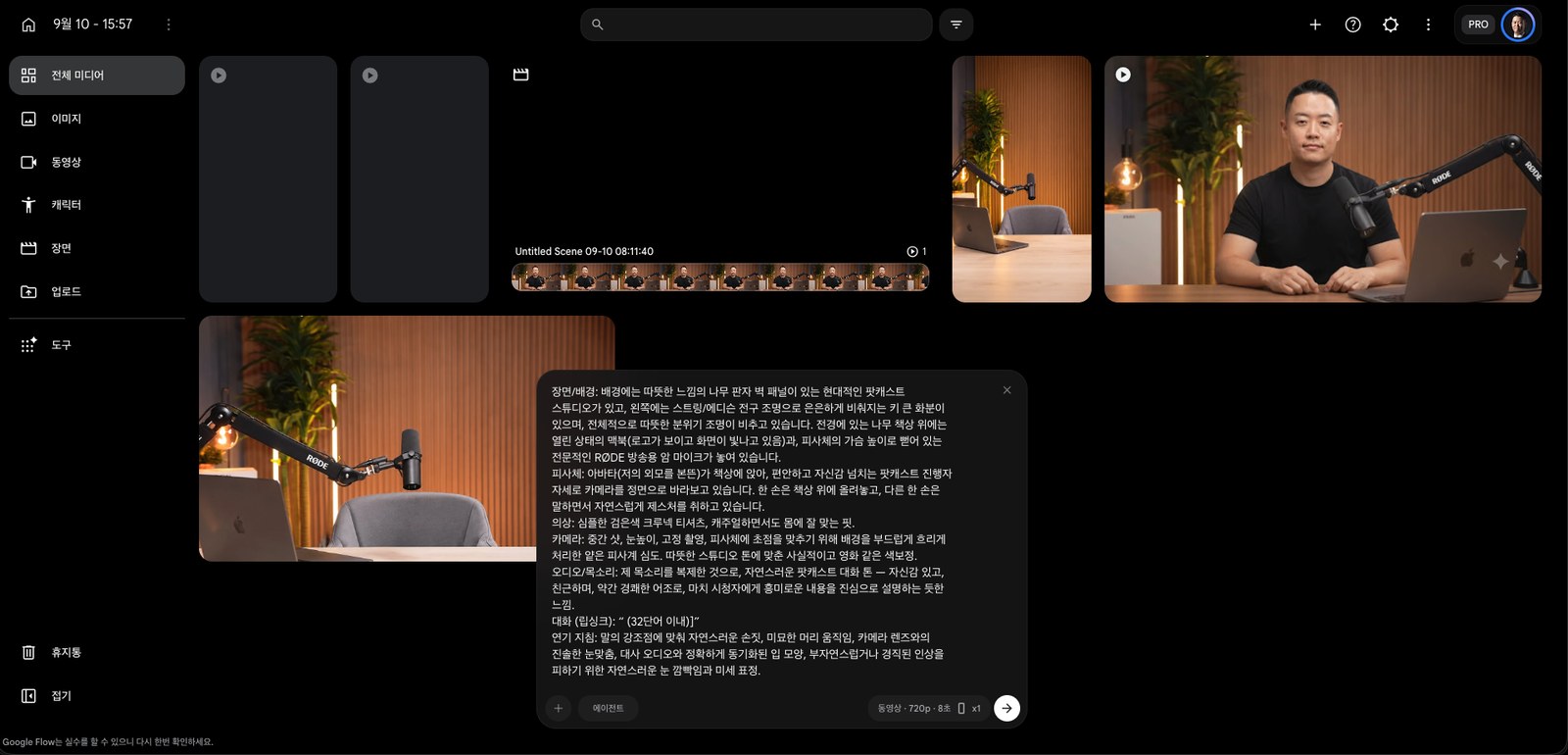Screen dimensions: 1568x755
Task: Open the video thumbnail of man in black shirt
Action: pos(1323,178)
